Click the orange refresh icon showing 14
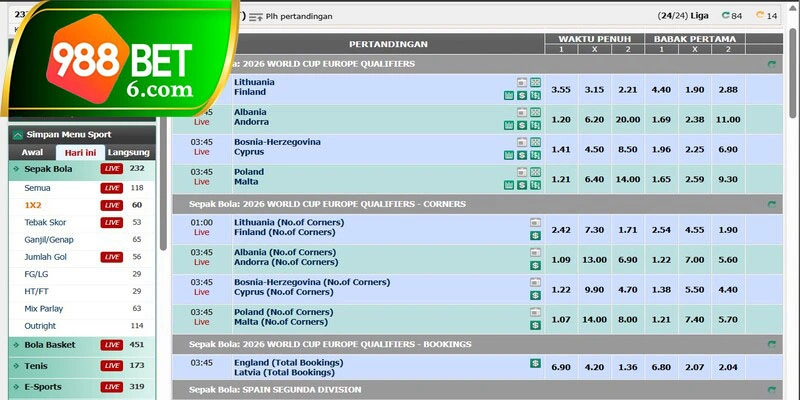 point(760,16)
